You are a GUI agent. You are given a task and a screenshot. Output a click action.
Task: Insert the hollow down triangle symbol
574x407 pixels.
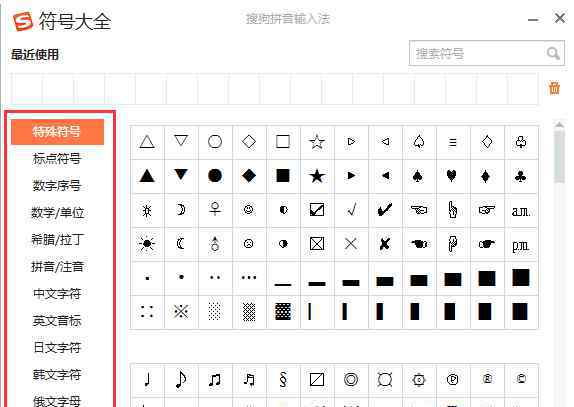[181, 142]
